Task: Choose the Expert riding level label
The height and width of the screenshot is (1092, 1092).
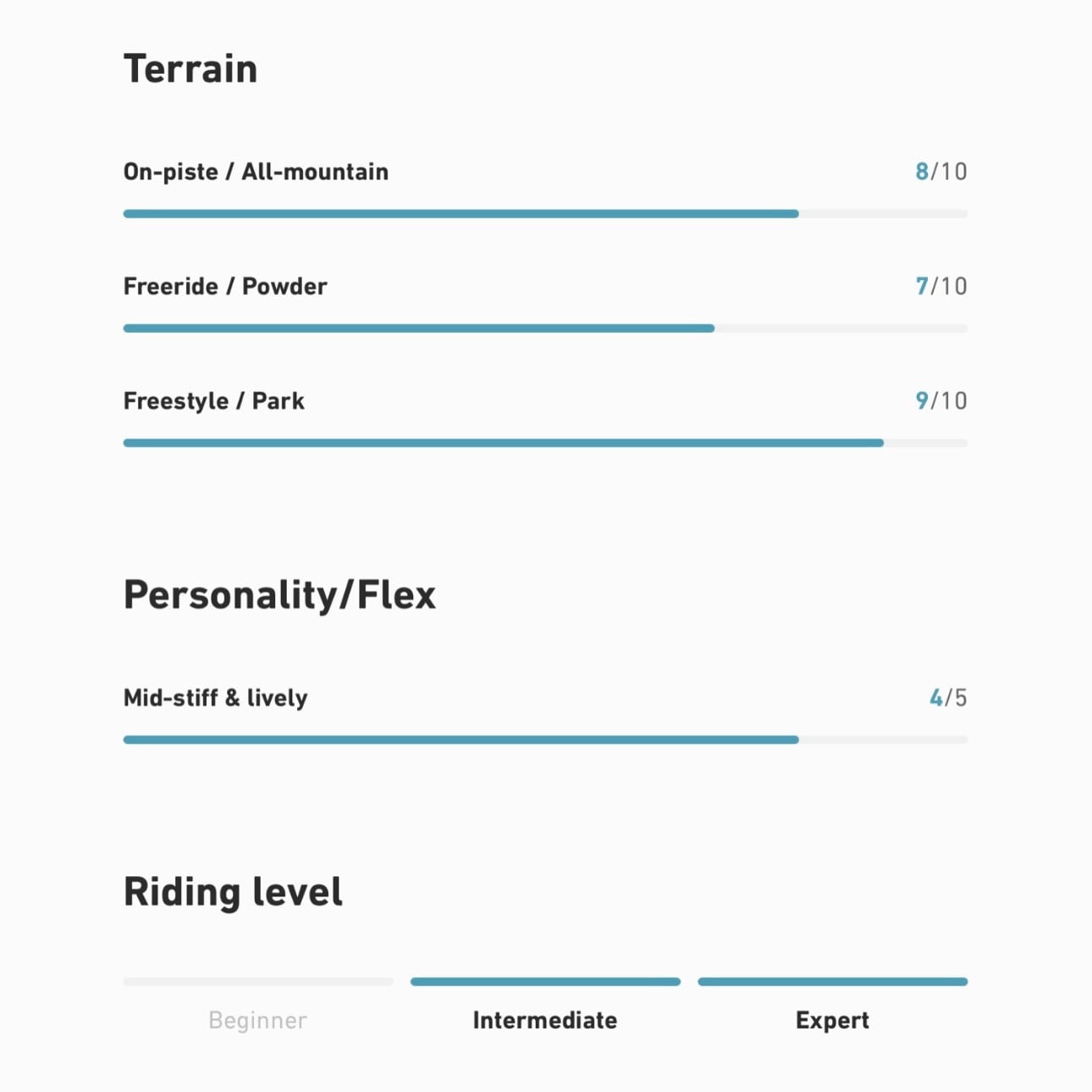Action: (832, 1020)
